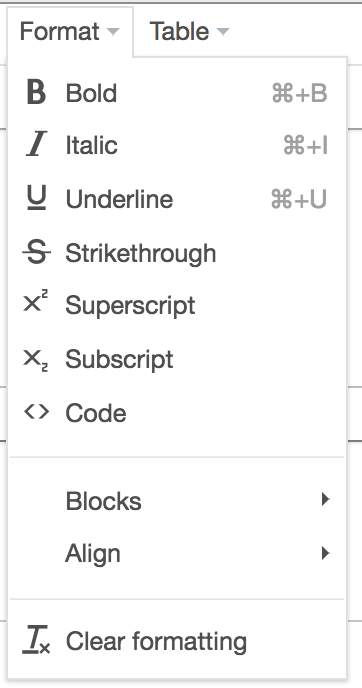362x688 pixels.
Task: Click the Bold B icon
Action: (36, 92)
